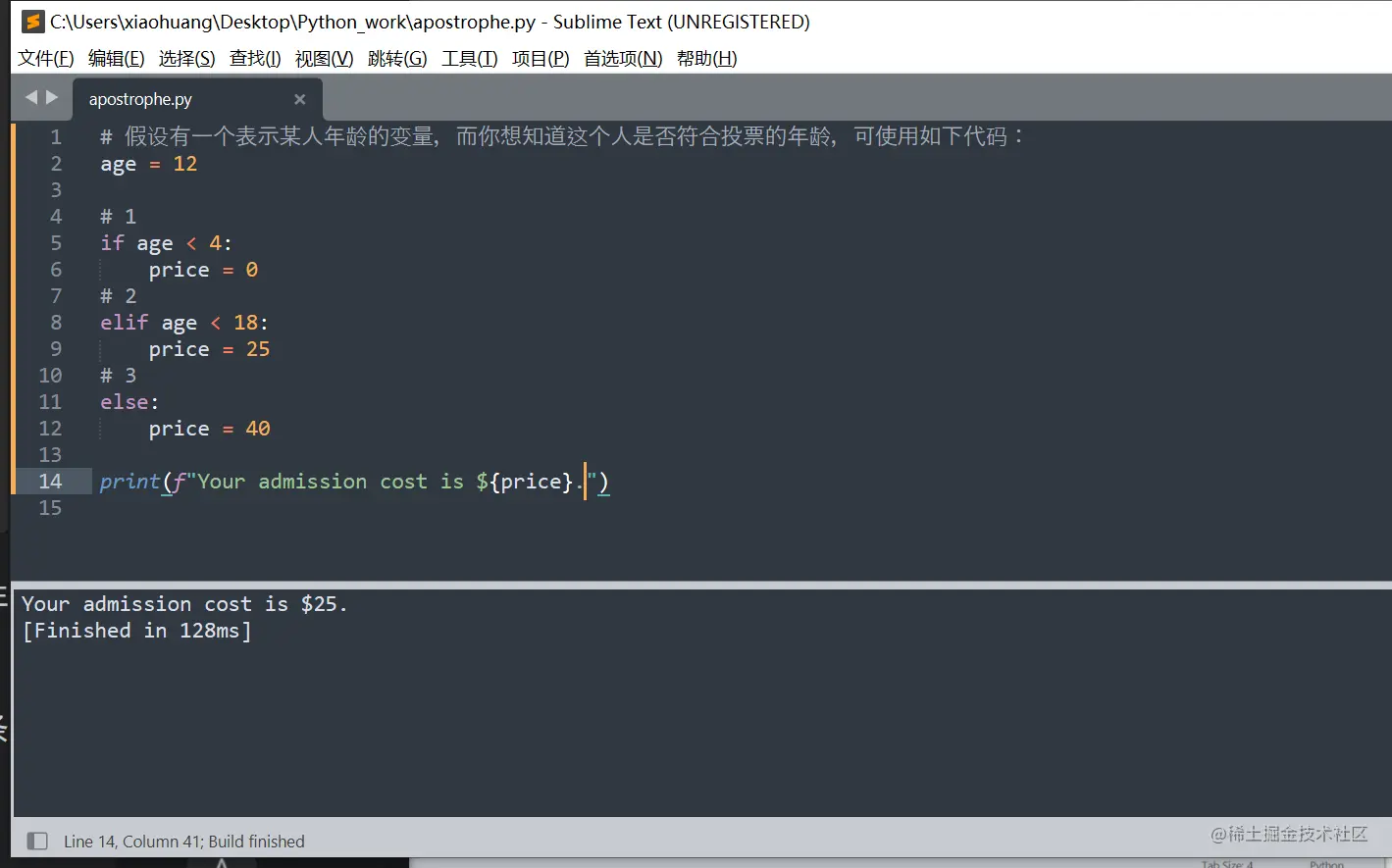Click the 'else:' line
Image resolution: width=1392 pixels, height=868 pixels.
(x=129, y=402)
